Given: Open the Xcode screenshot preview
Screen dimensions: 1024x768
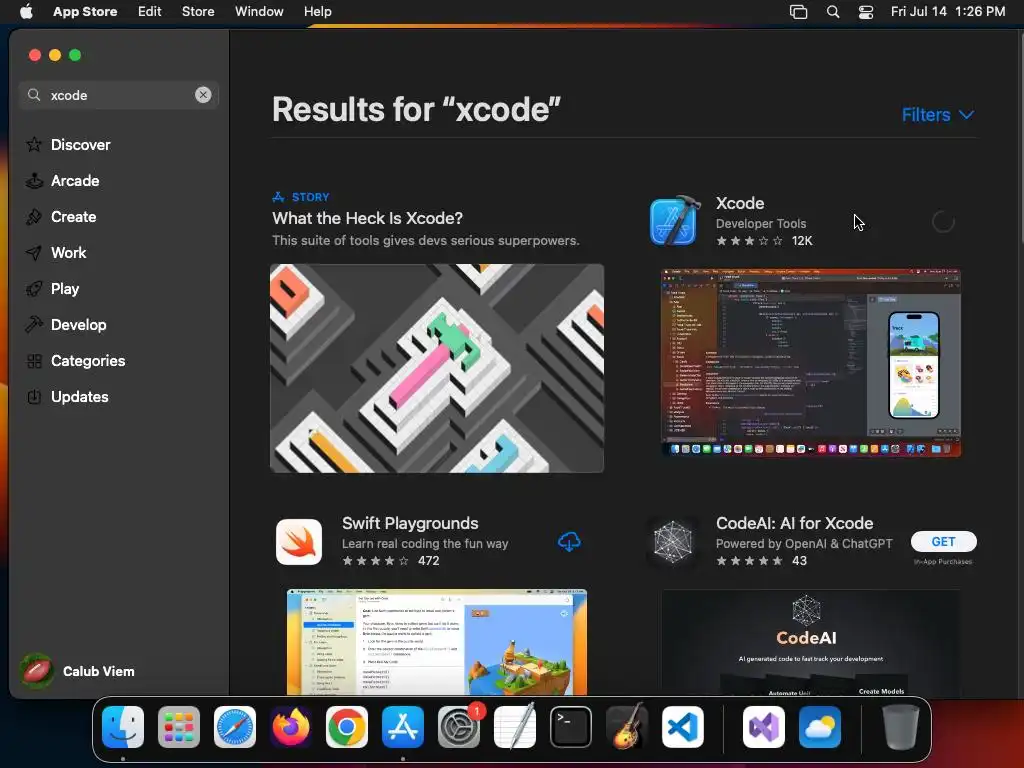Looking at the screenshot, I should (x=810, y=362).
